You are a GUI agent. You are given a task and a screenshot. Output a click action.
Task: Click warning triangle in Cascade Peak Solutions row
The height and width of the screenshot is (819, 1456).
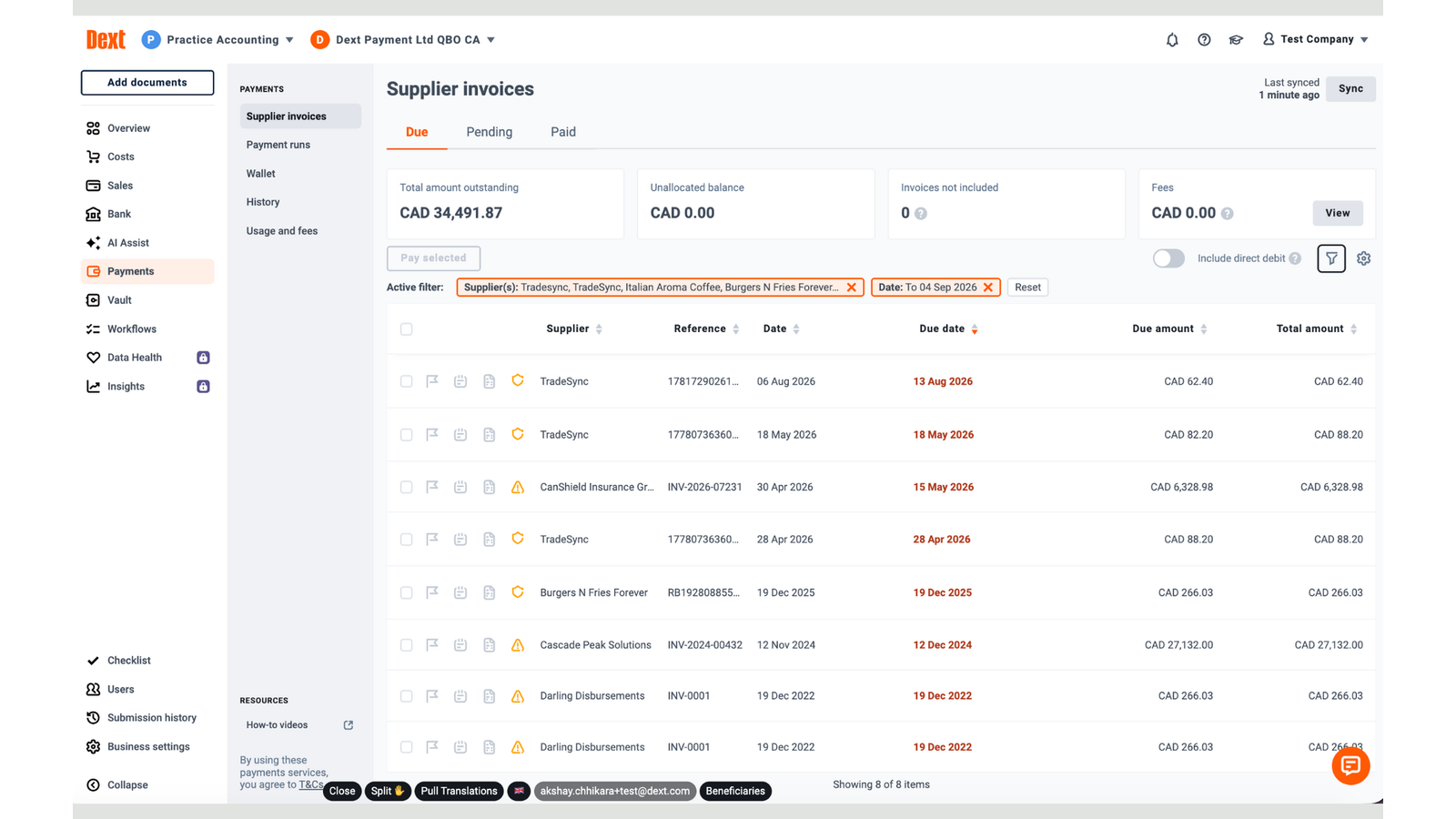[518, 645]
